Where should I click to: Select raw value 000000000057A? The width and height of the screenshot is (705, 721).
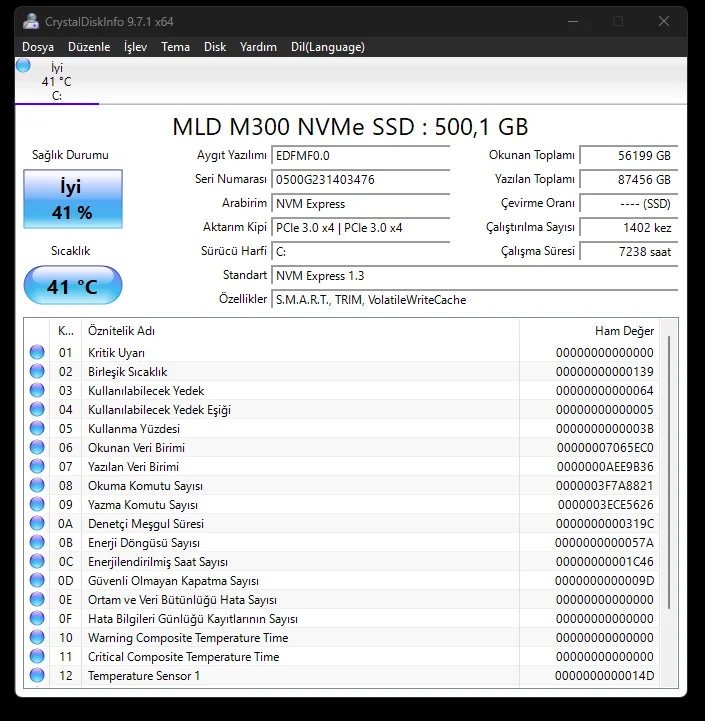tap(604, 543)
